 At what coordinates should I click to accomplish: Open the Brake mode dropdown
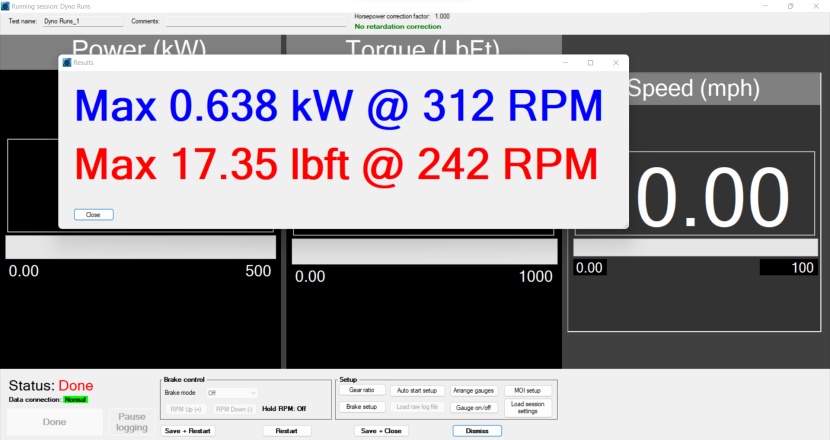(x=232, y=393)
